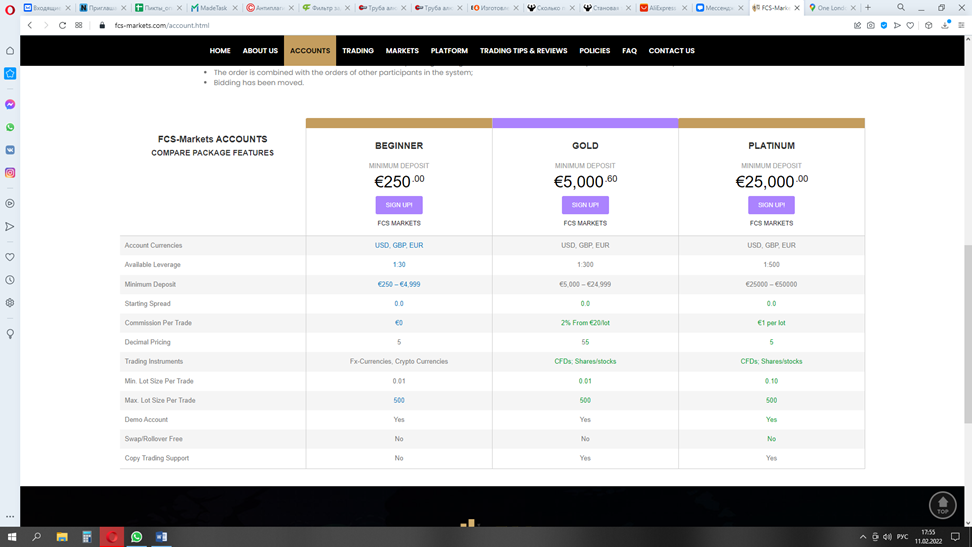Viewport: 972px width, 547px height.
Task: Open downloads icon in toolbar
Action: coord(945,25)
